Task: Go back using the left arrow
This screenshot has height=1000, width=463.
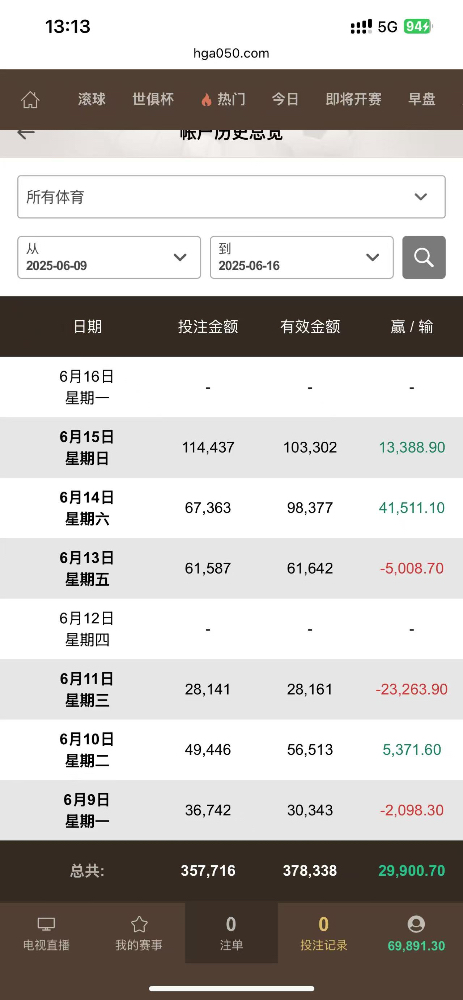Action: coord(26,133)
